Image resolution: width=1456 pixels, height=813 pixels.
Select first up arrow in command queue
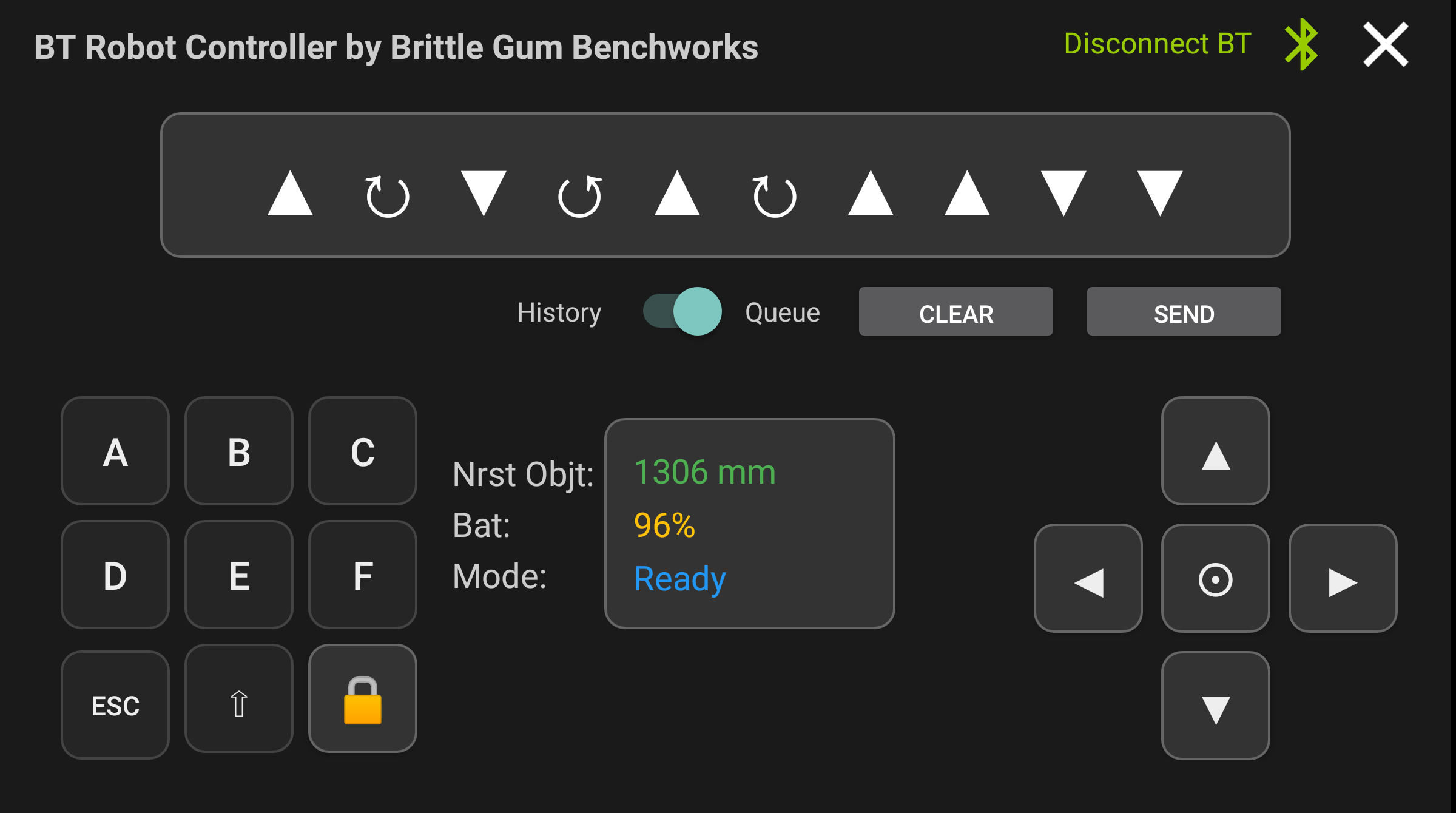[x=290, y=193]
